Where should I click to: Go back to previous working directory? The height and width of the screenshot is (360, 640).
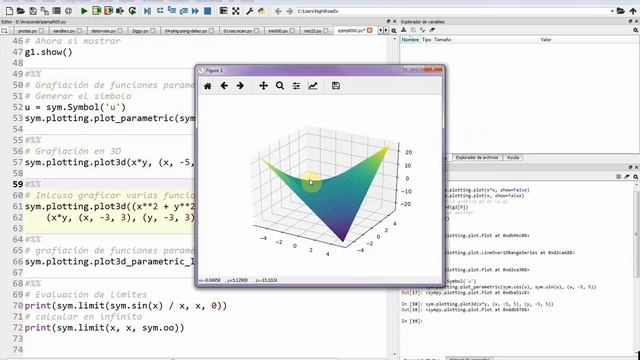pos(278,11)
